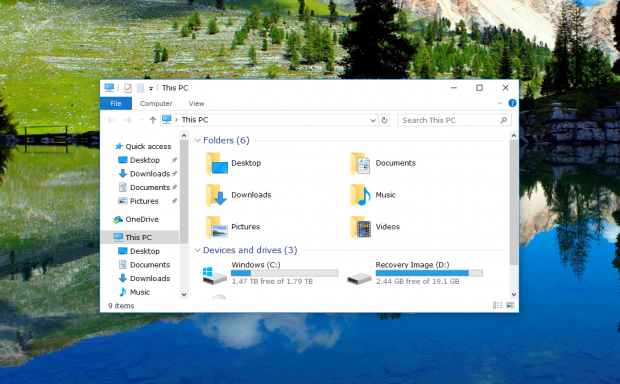620x384 pixels.
Task: Click the main pane scroll up arrow
Action: 514,136
